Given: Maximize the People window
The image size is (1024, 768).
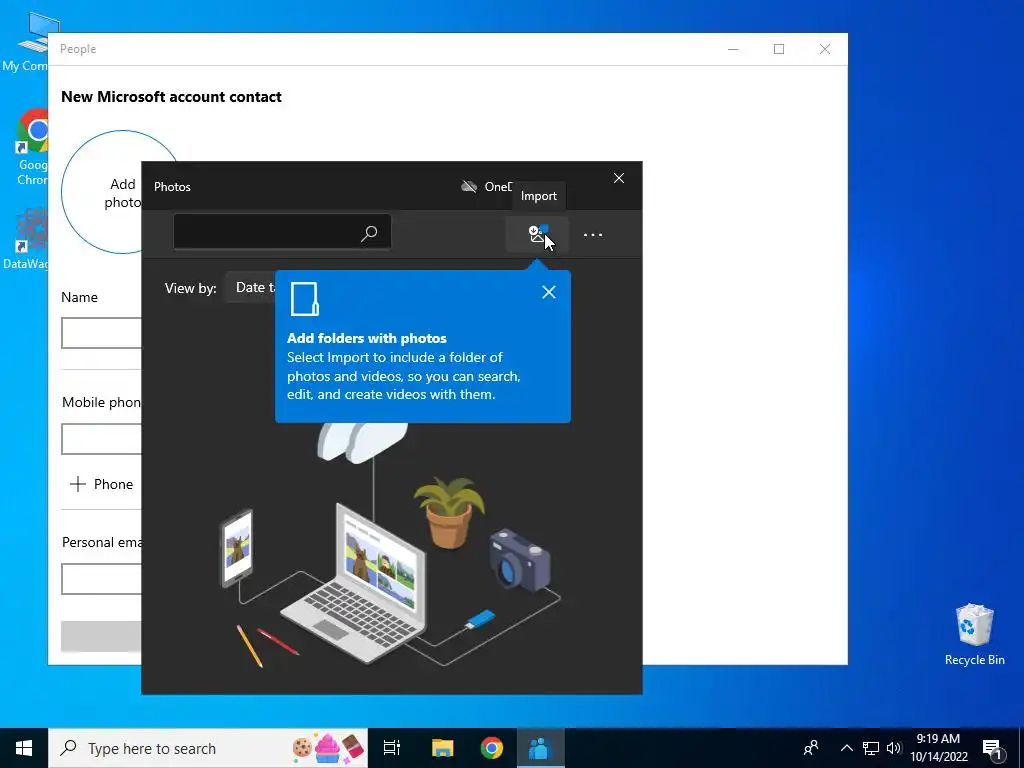Looking at the screenshot, I should [778, 49].
